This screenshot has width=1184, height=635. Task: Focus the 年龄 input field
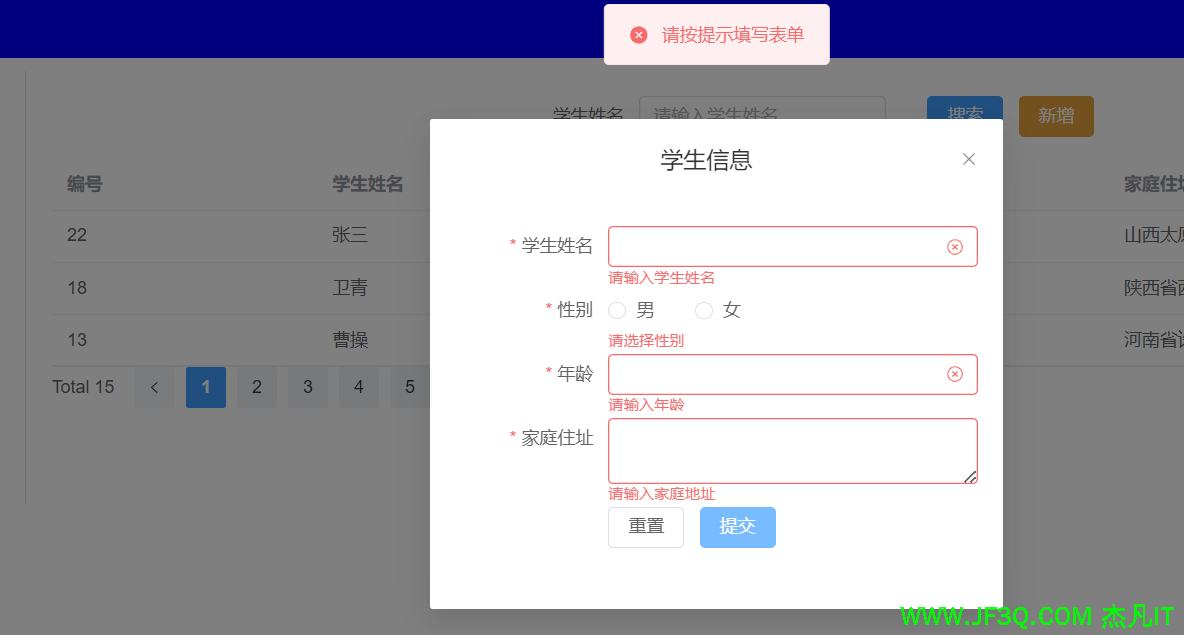775,374
